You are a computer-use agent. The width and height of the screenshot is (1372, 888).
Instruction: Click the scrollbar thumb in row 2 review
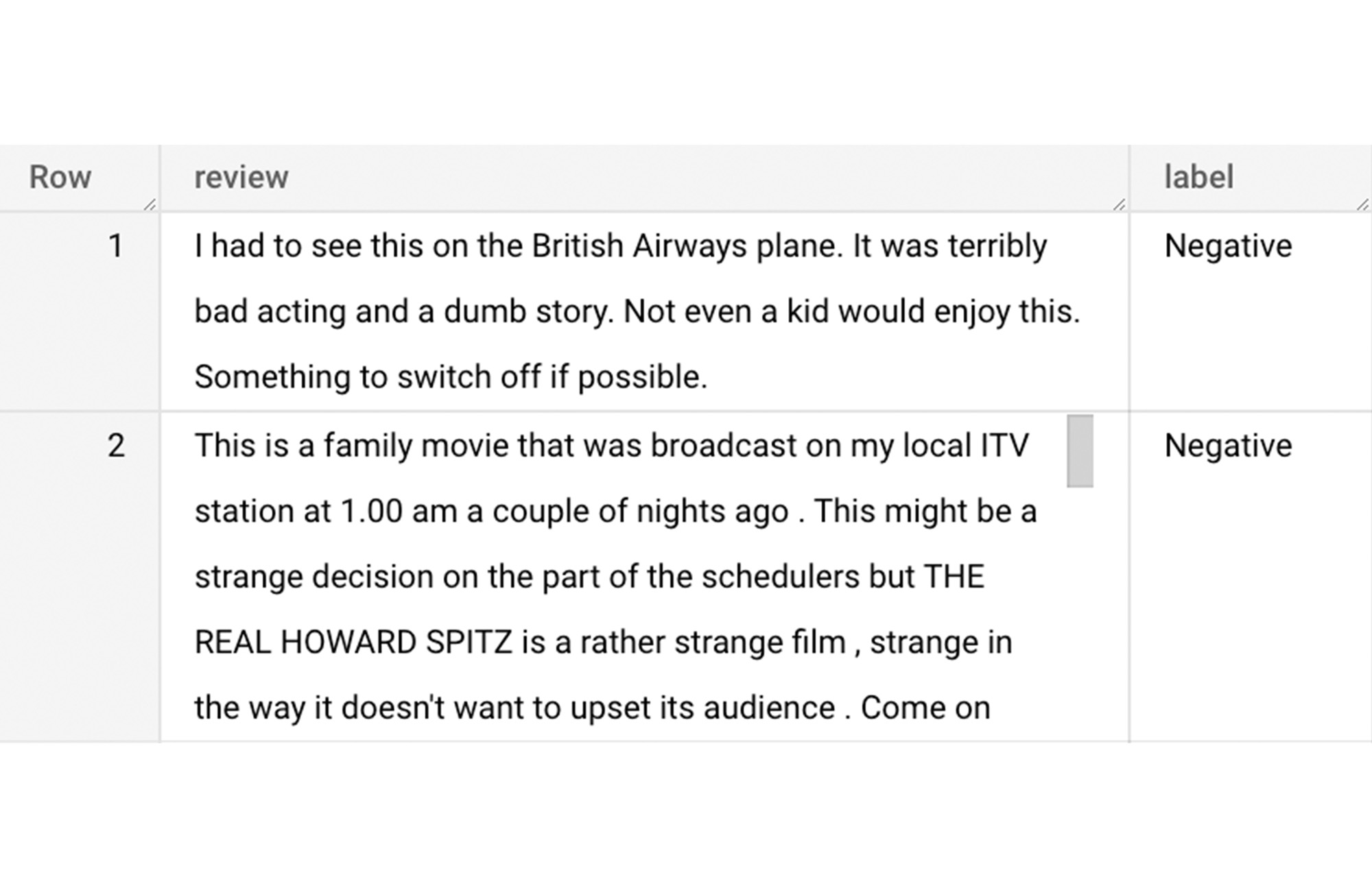1080,451
